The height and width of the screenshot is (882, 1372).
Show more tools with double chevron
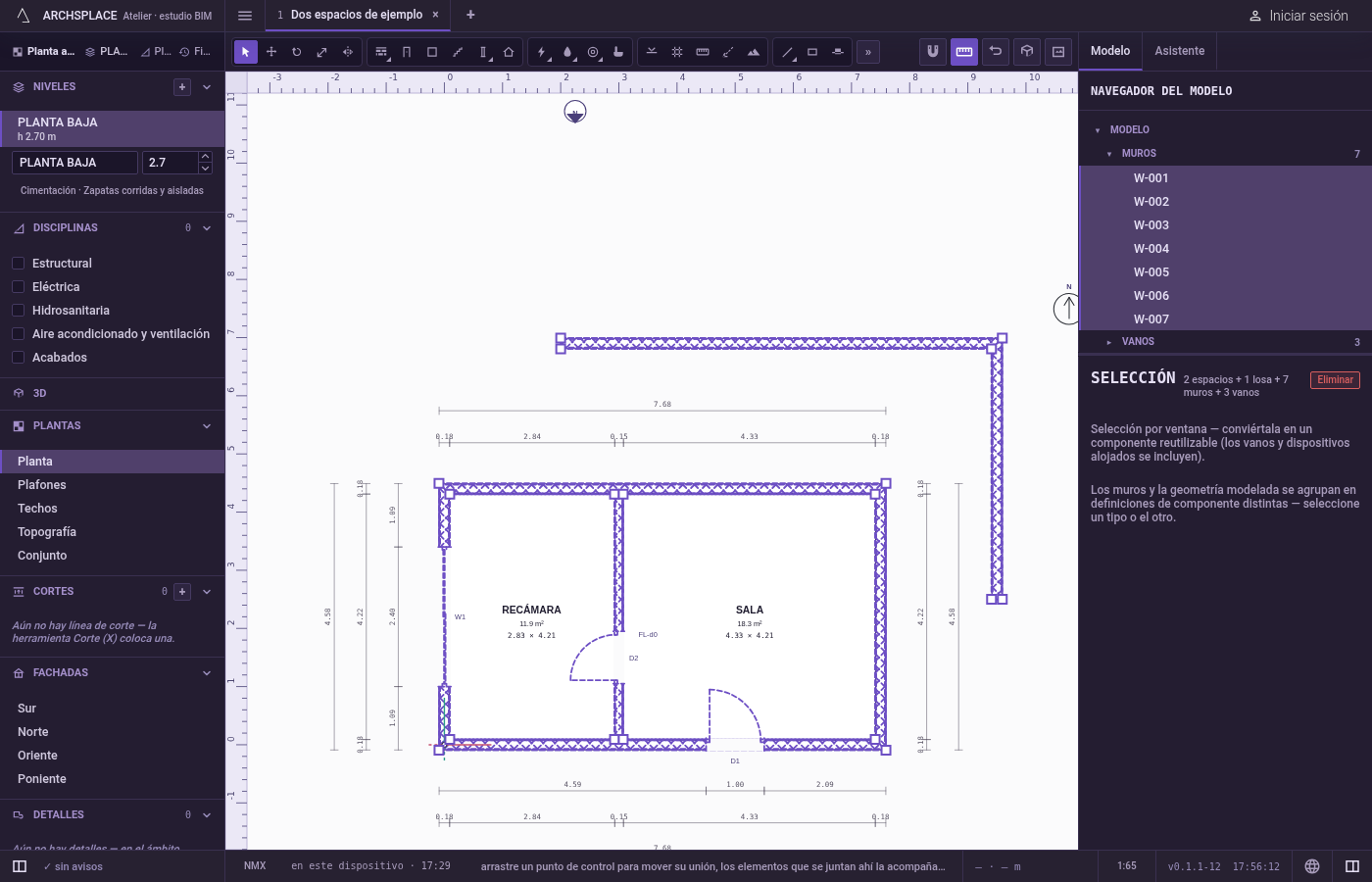click(868, 52)
